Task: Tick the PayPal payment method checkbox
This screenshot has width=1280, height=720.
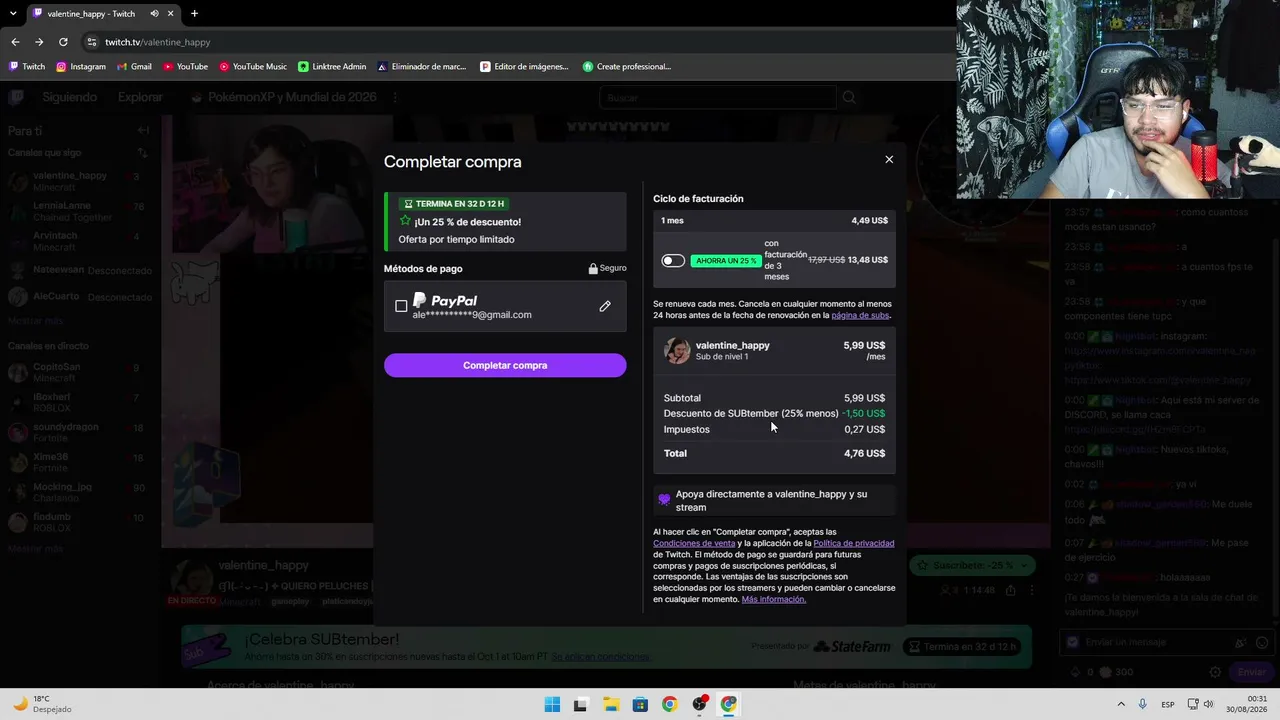Action: [401, 306]
